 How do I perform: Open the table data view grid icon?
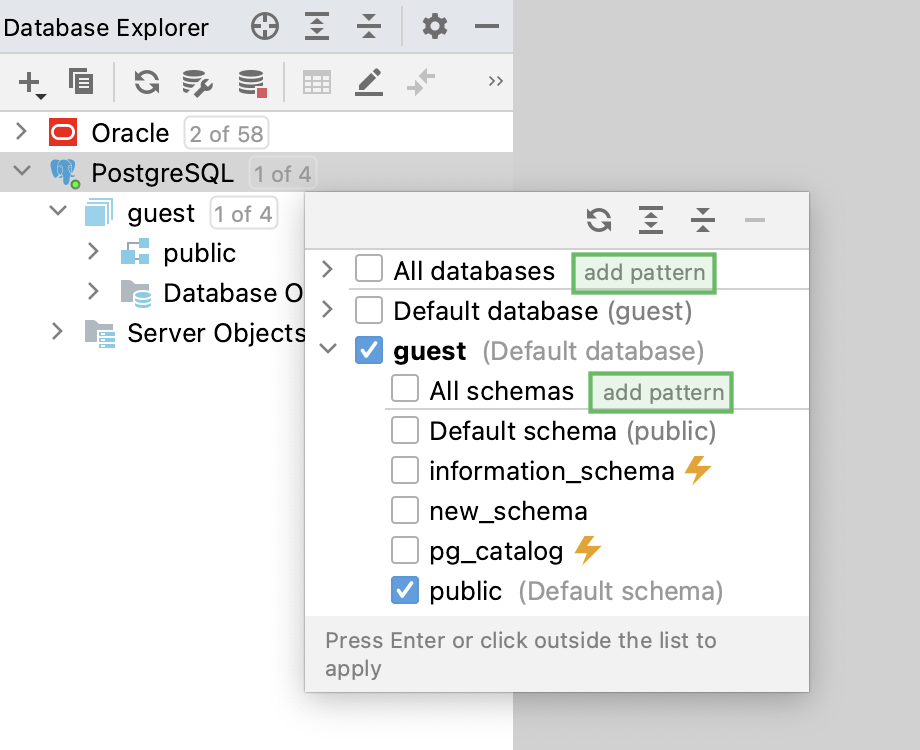coord(317,82)
